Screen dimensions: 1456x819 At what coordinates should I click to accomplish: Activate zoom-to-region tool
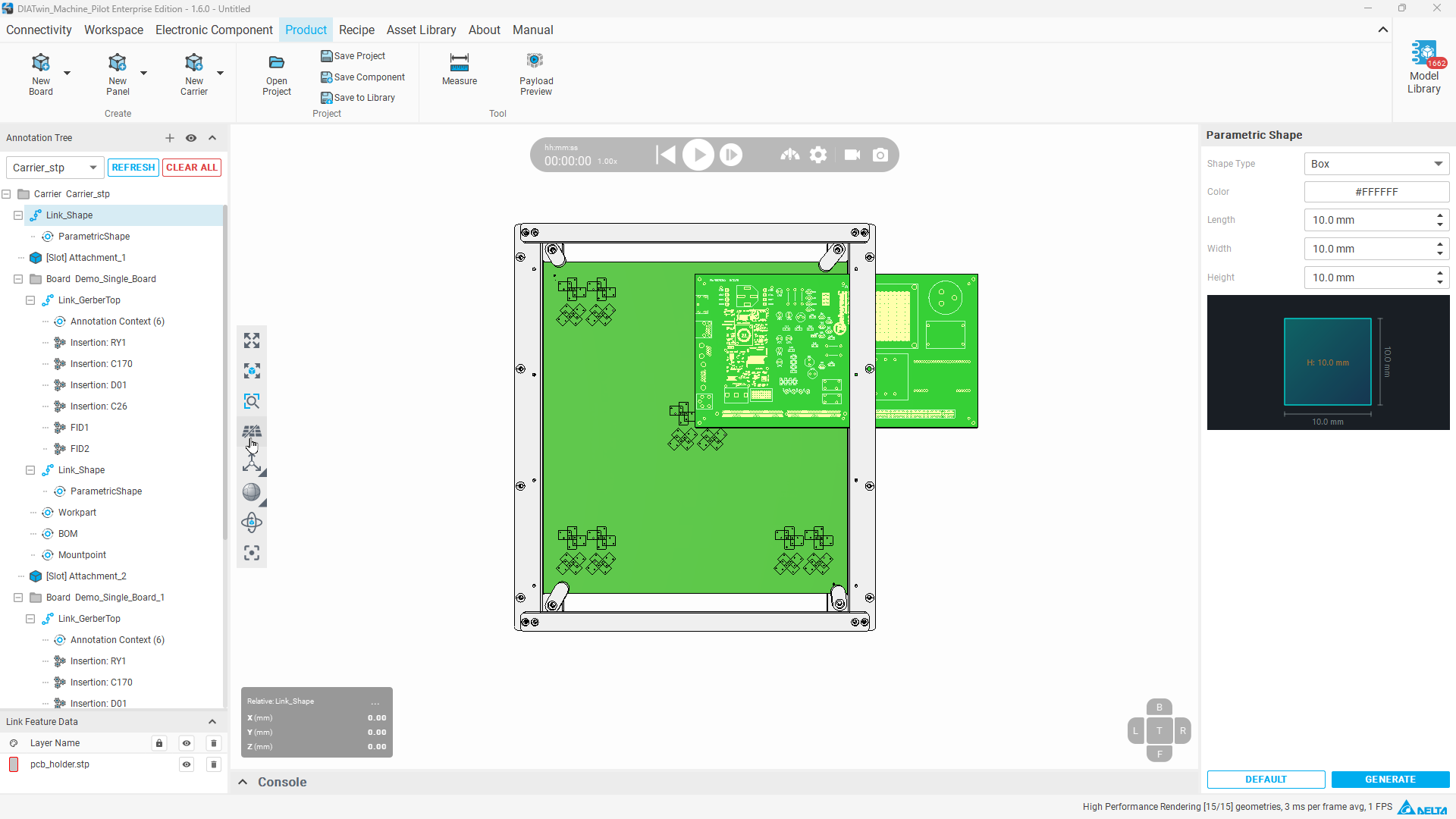tap(252, 401)
